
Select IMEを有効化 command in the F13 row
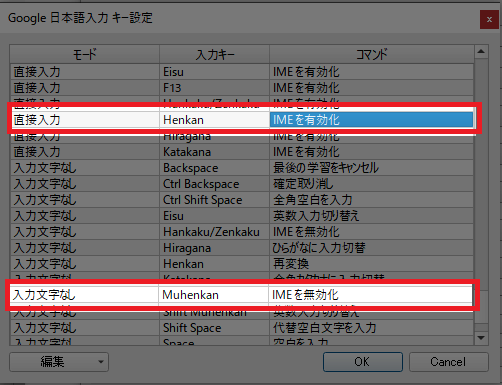pyautogui.click(x=371, y=88)
